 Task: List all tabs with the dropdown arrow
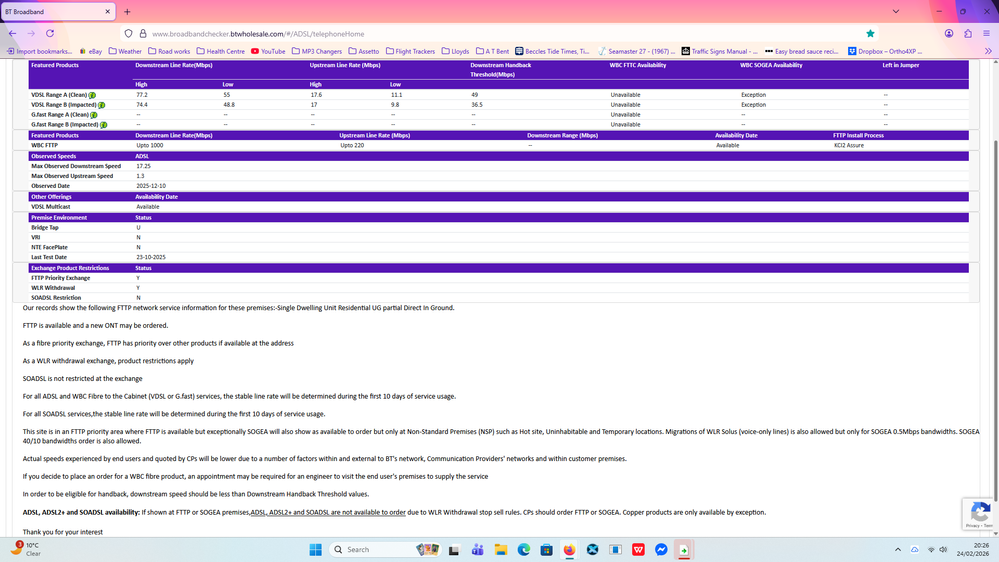pos(896,11)
